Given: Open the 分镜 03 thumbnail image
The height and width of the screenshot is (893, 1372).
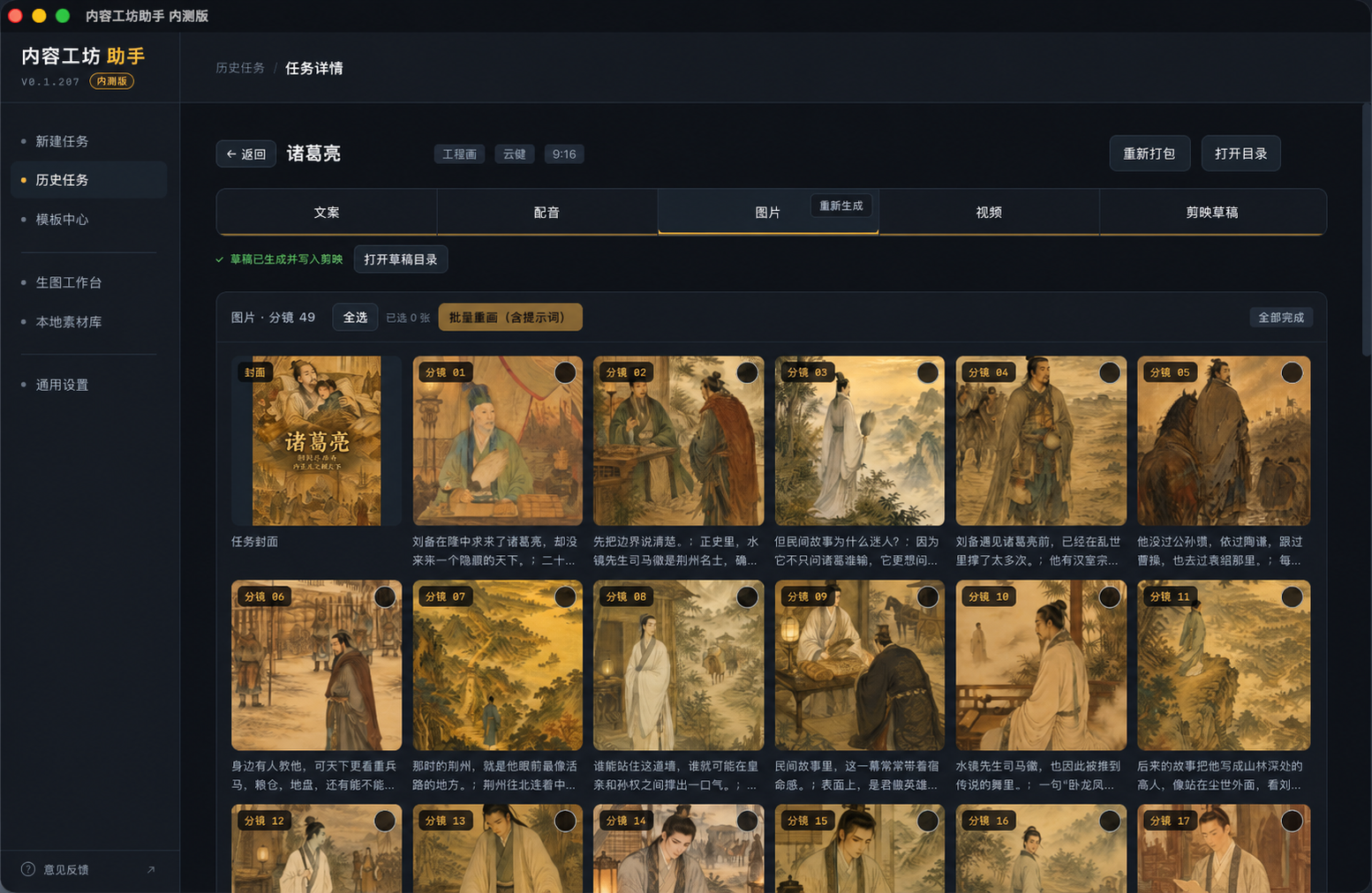Looking at the screenshot, I should tap(860, 441).
